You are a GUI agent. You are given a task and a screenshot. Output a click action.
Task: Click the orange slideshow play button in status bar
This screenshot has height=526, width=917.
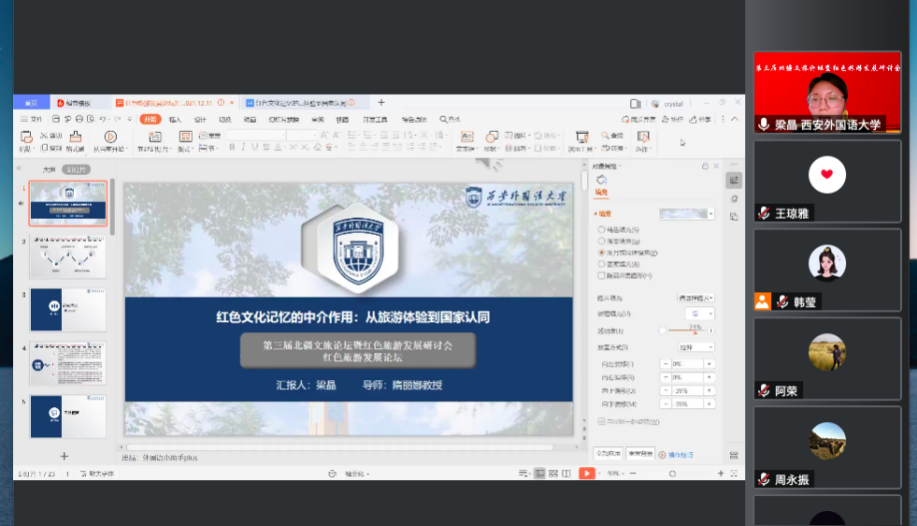pyautogui.click(x=586, y=473)
